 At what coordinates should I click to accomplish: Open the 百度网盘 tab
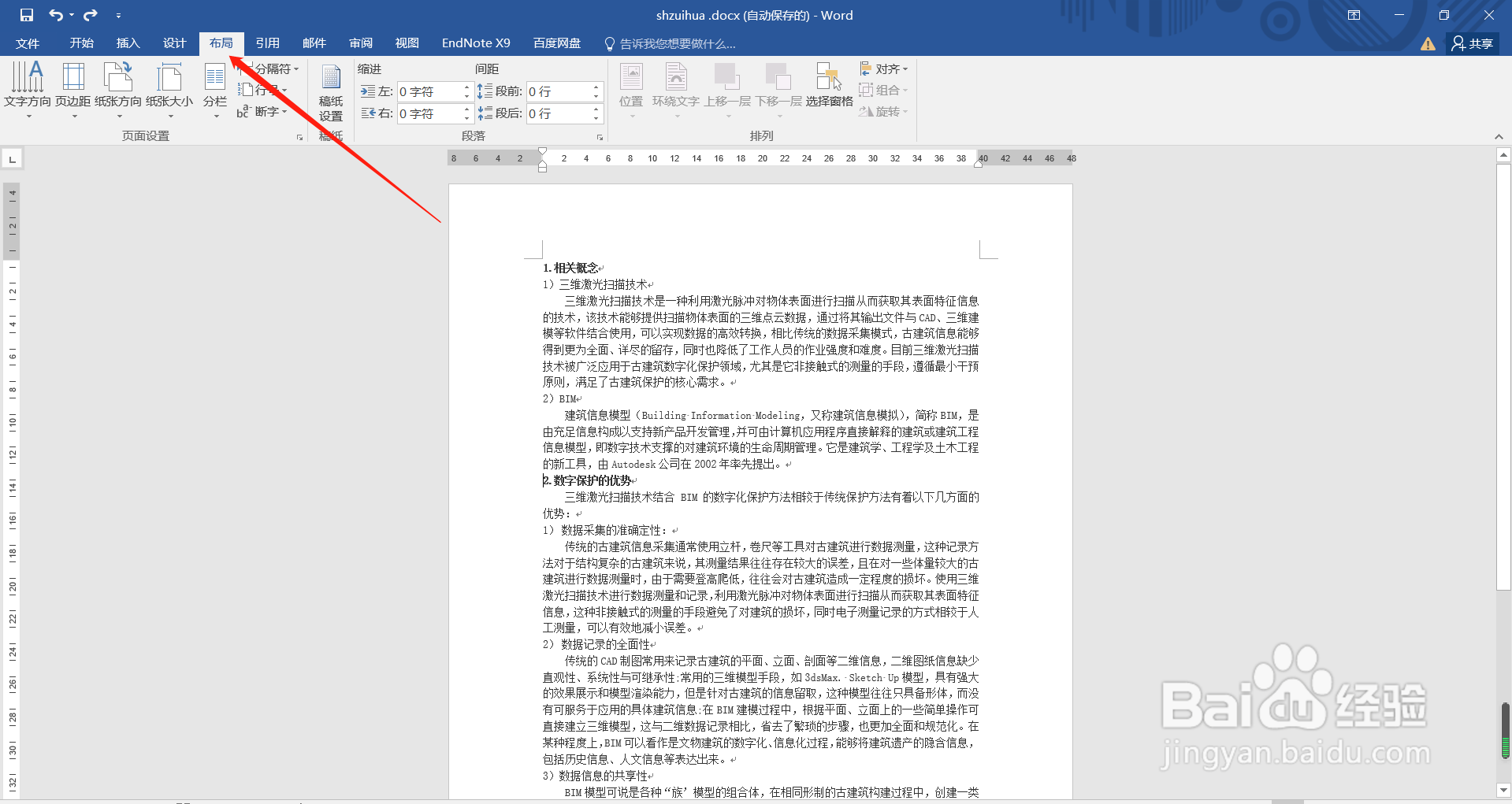click(557, 43)
